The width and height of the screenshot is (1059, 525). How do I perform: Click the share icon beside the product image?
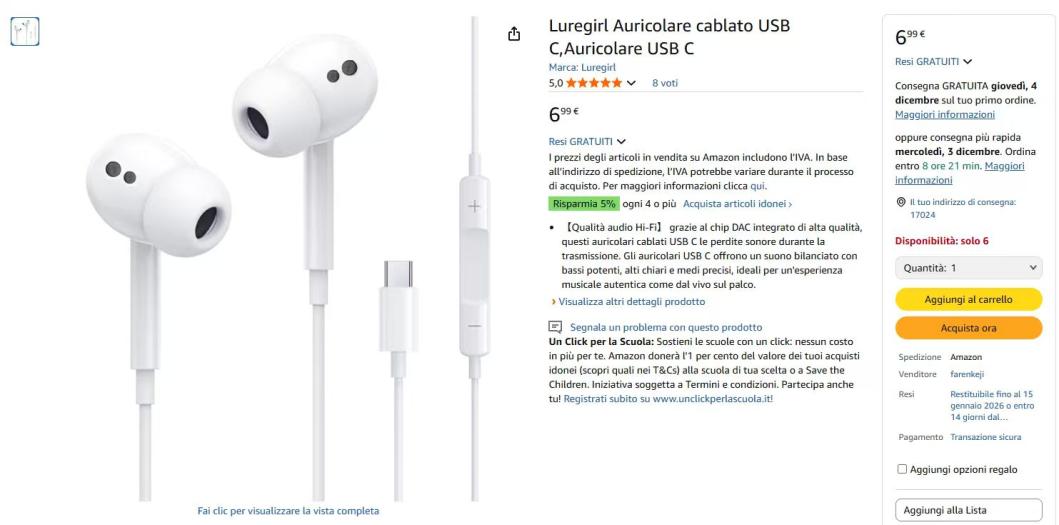tap(514, 34)
